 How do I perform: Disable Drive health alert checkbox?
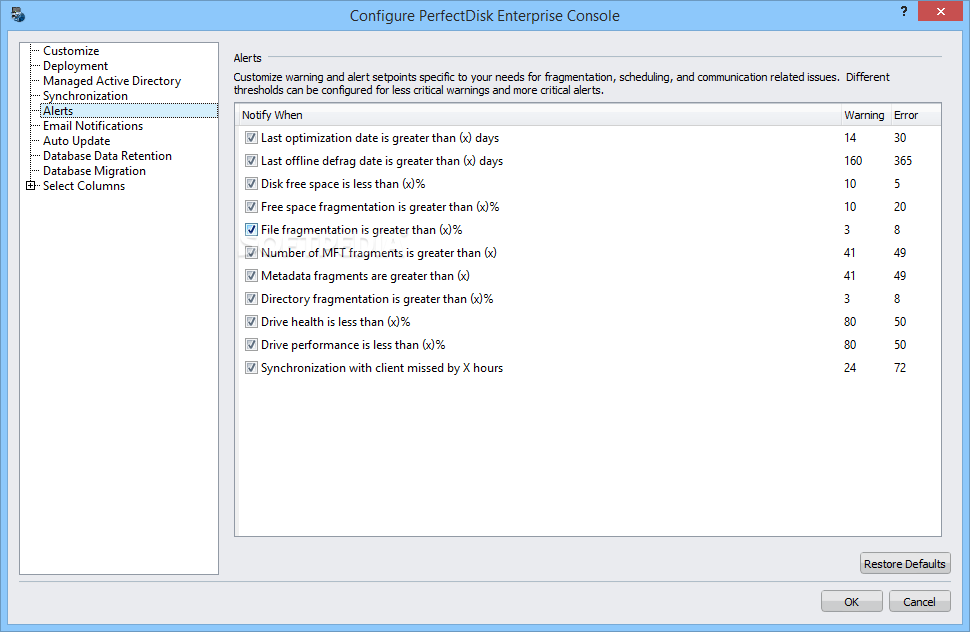[x=251, y=322]
